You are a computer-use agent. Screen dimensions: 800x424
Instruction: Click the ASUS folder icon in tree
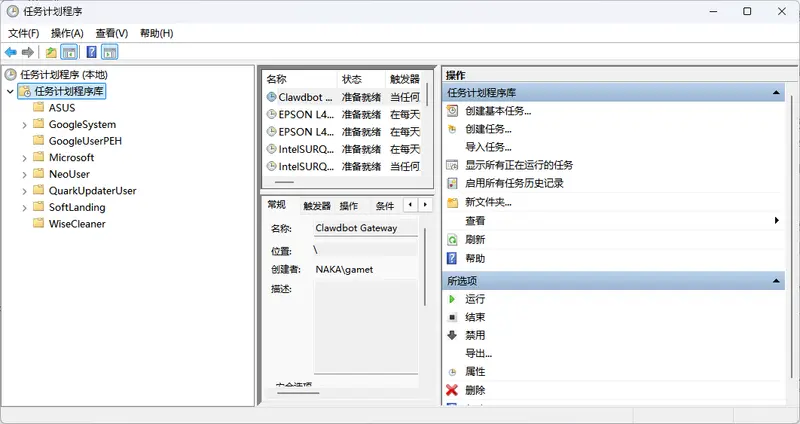point(38,107)
